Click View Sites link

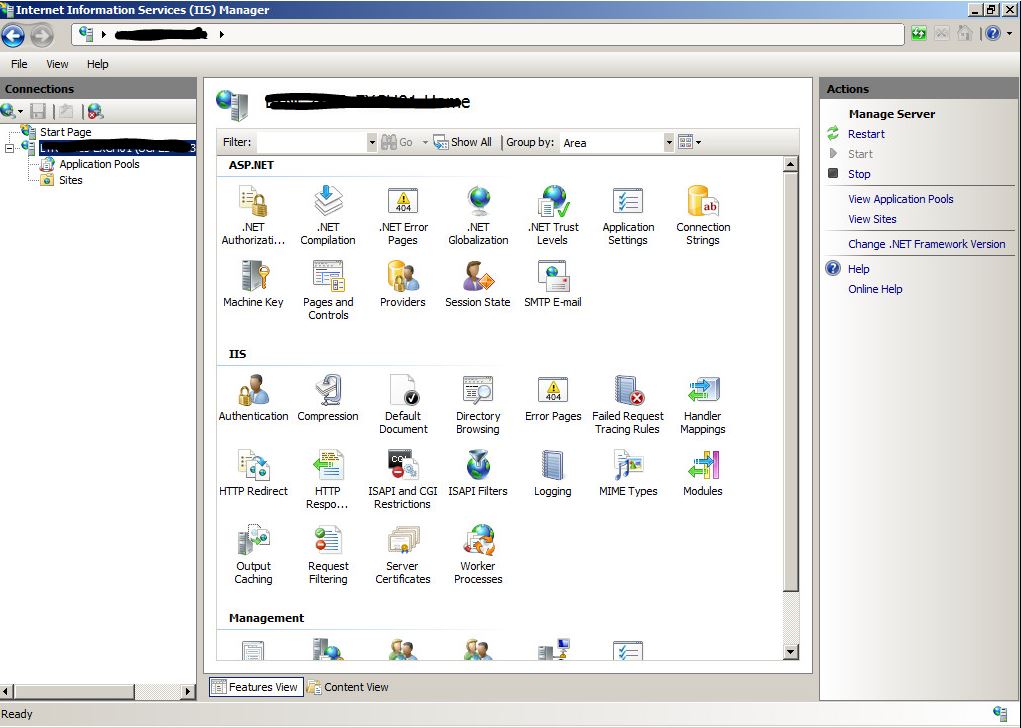pyautogui.click(x=872, y=219)
